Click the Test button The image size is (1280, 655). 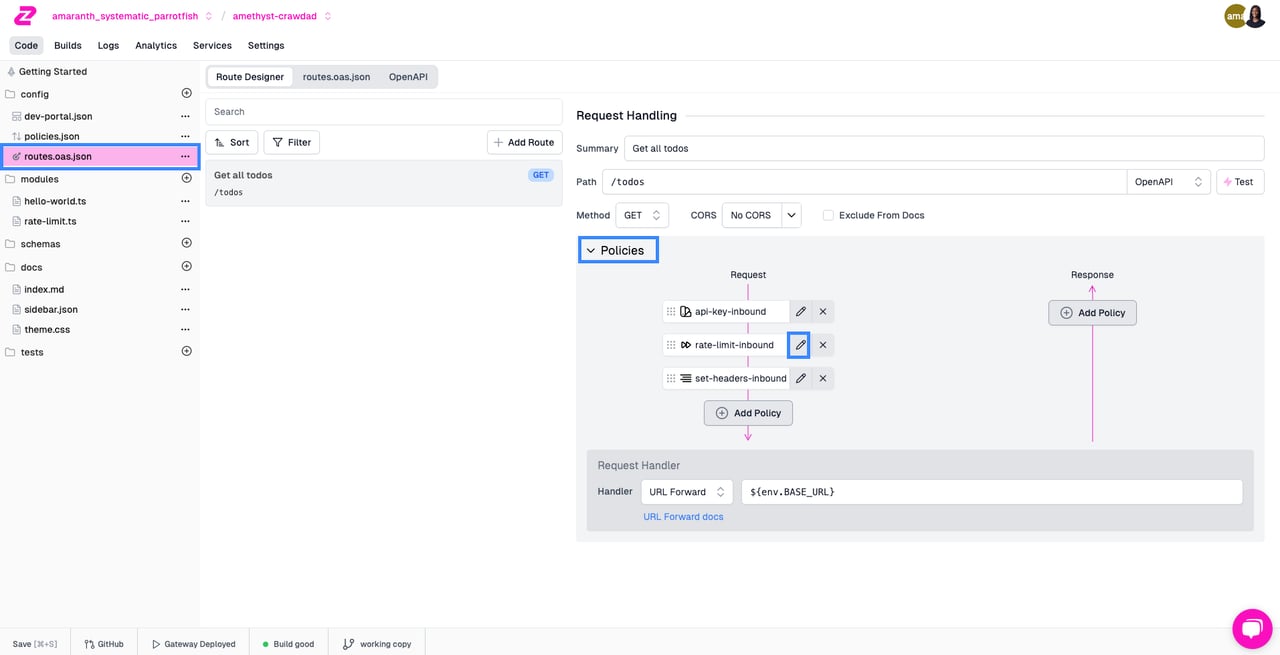pos(1240,181)
